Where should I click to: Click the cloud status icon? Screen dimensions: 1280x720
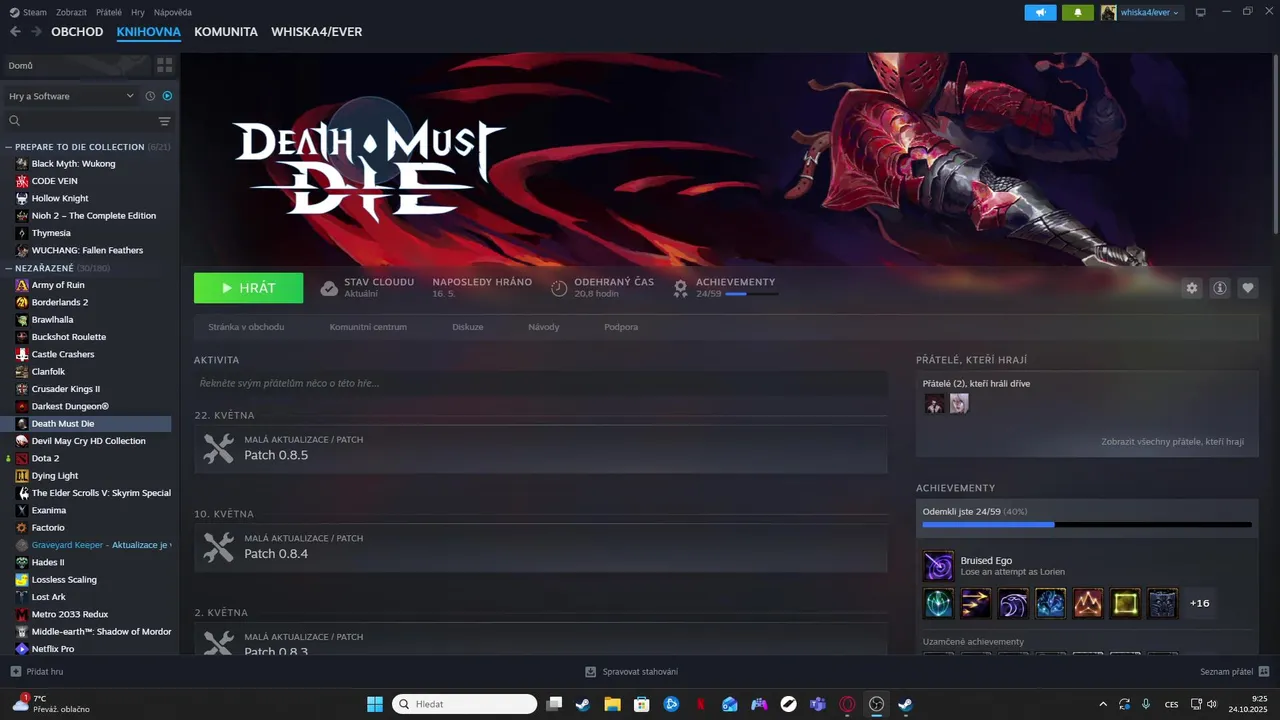[329, 288]
